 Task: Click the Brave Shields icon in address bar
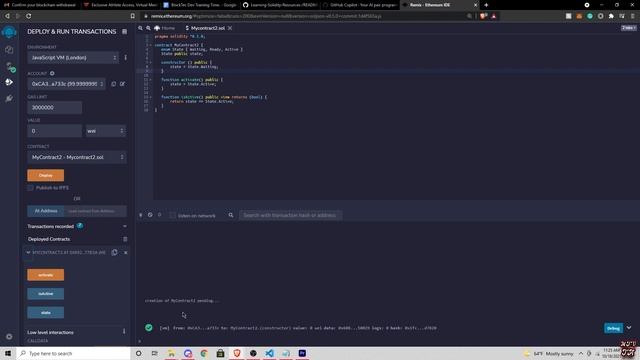(484, 16)
